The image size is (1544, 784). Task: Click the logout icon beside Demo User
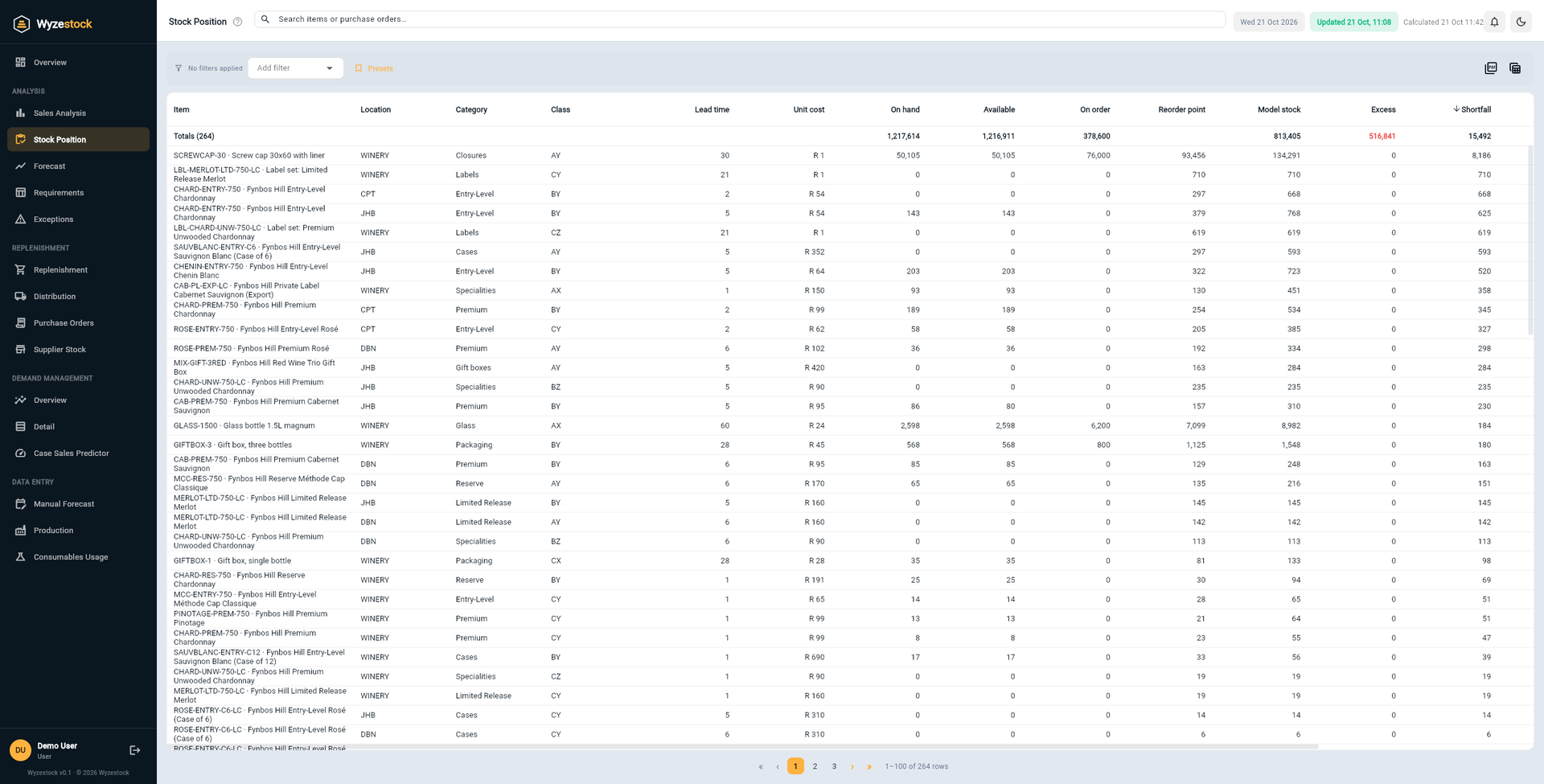point(135,750)
